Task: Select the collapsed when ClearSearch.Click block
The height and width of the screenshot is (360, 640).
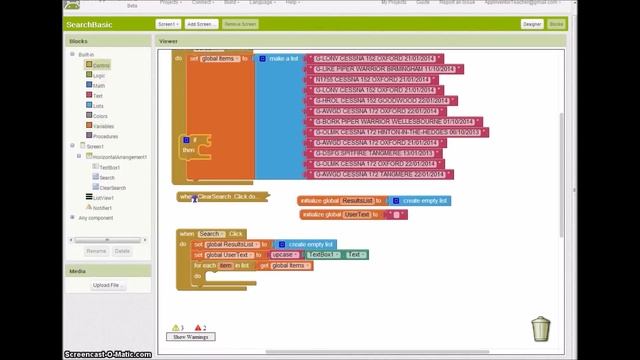Action: point(223,197)
